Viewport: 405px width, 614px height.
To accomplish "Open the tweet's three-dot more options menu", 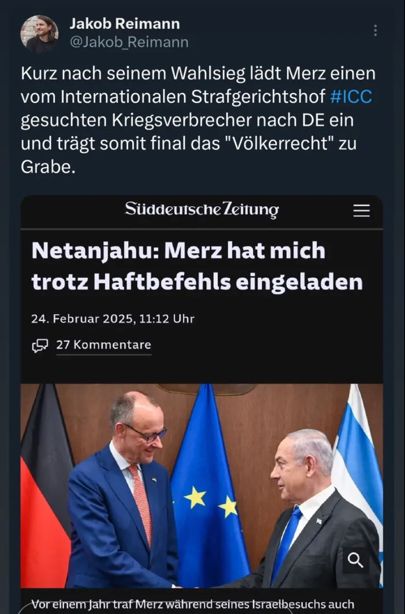I will [x=375, y=30].
